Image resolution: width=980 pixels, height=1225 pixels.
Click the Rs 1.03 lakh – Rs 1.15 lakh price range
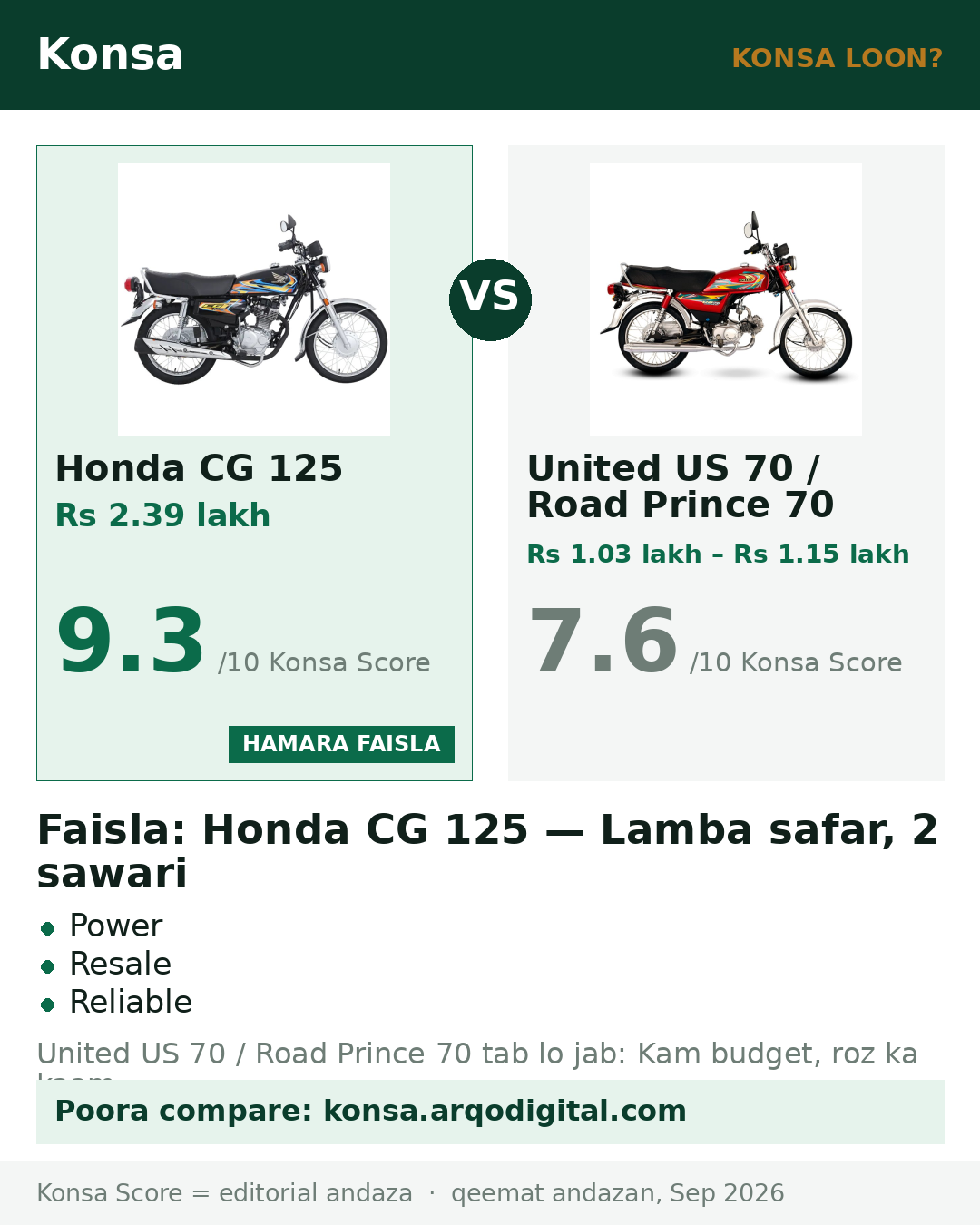[x=718, y=554]
